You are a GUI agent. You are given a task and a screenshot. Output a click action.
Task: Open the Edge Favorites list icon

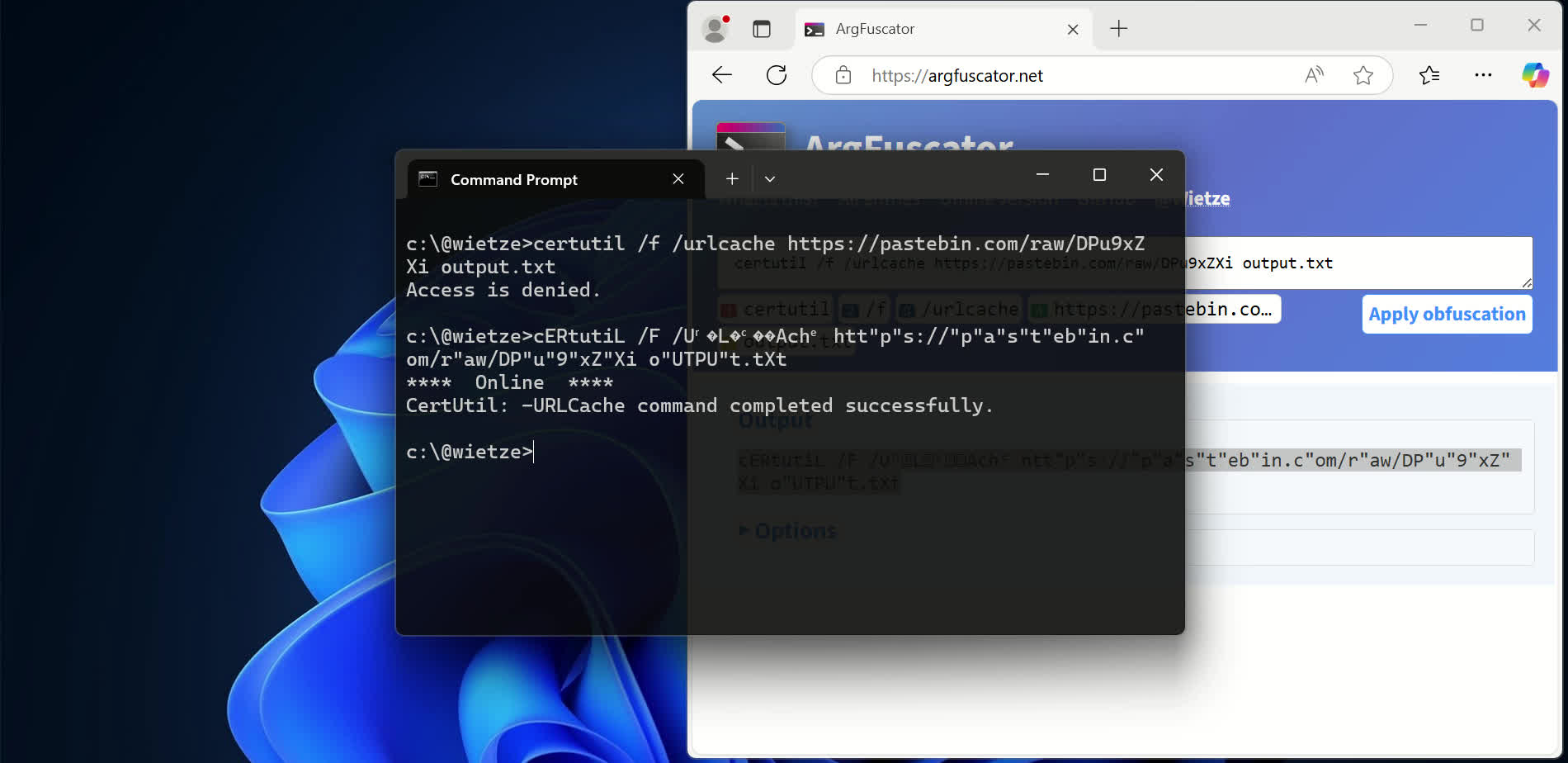click(1429, 75)
